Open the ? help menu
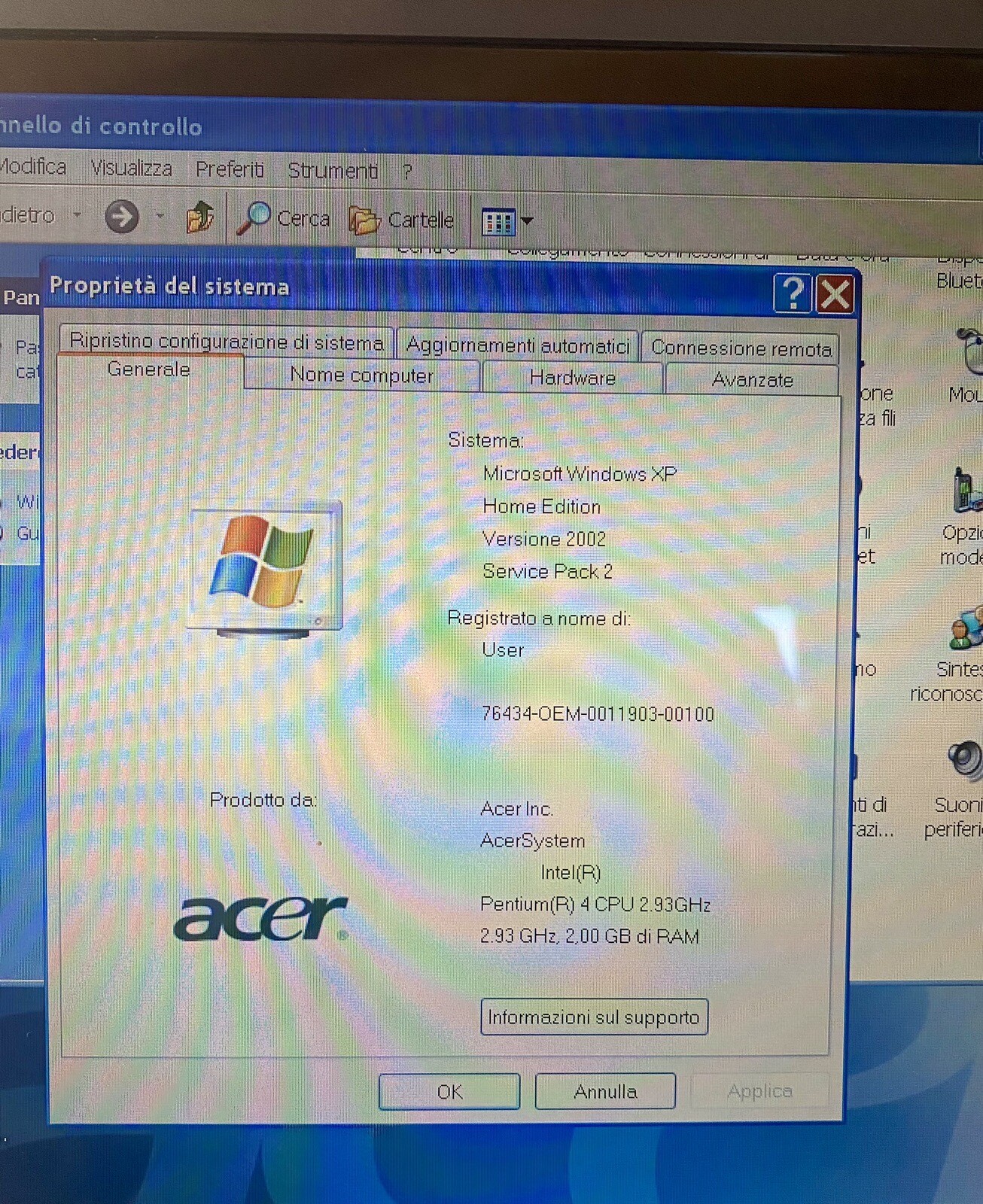Screen dimensions: 983x1204 pos(407,172)
